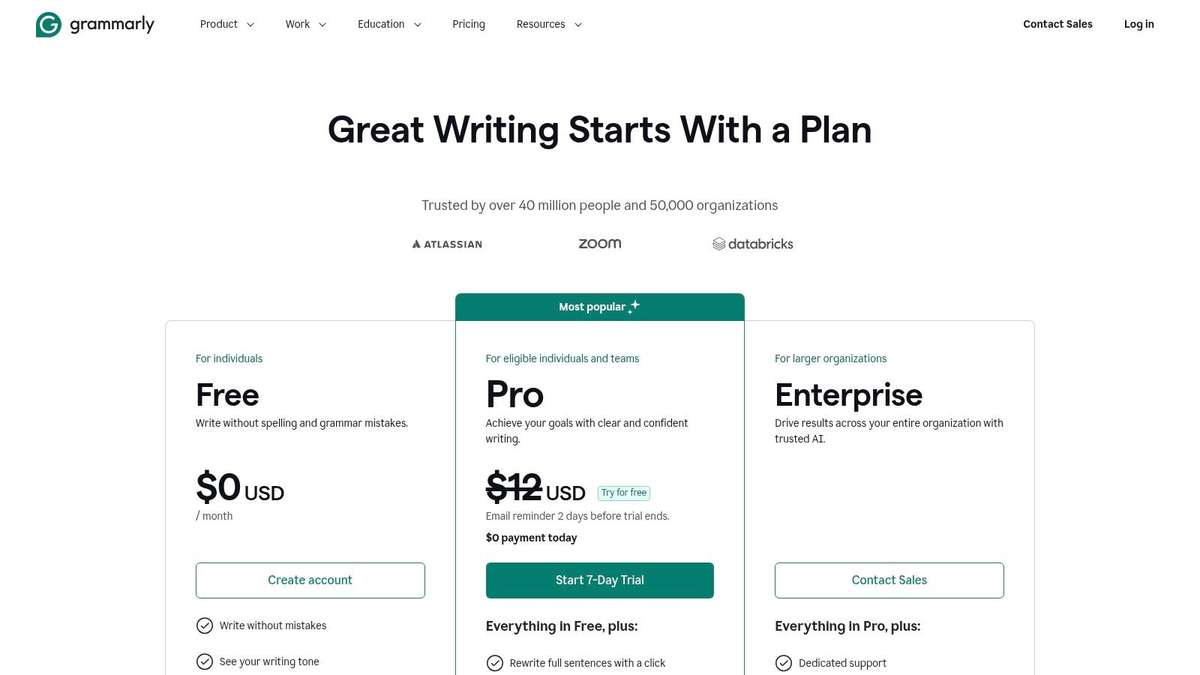
Task: Click the sparkle icon beside Most popular
Action: click(633, 306)
